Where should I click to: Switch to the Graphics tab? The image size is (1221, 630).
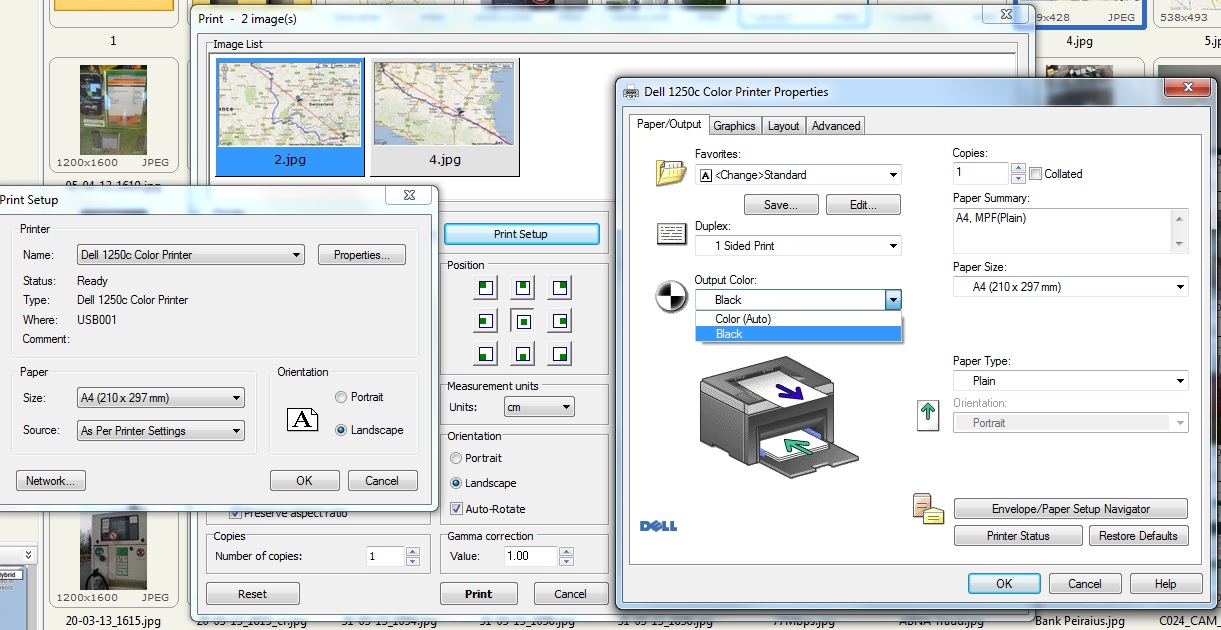point(734,125)
